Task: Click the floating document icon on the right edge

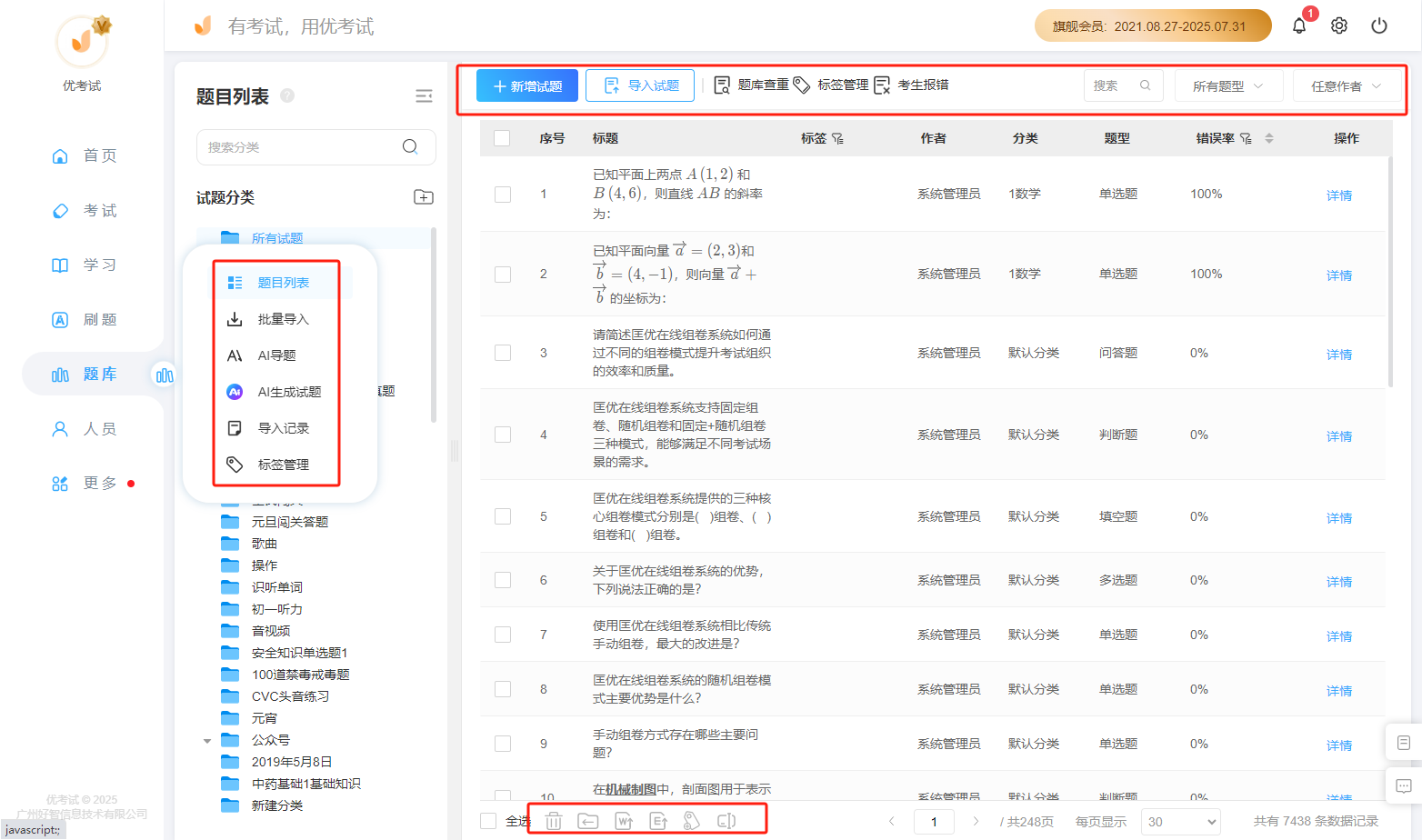Action: 1403,743
